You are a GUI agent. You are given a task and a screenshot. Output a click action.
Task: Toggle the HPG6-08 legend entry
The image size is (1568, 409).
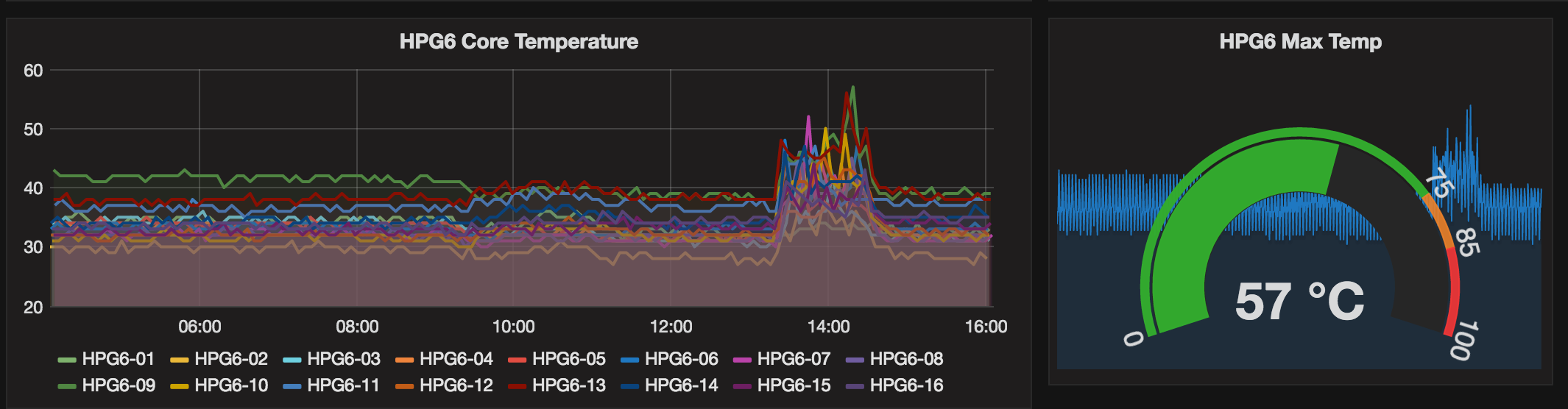(x=895, y=359)
